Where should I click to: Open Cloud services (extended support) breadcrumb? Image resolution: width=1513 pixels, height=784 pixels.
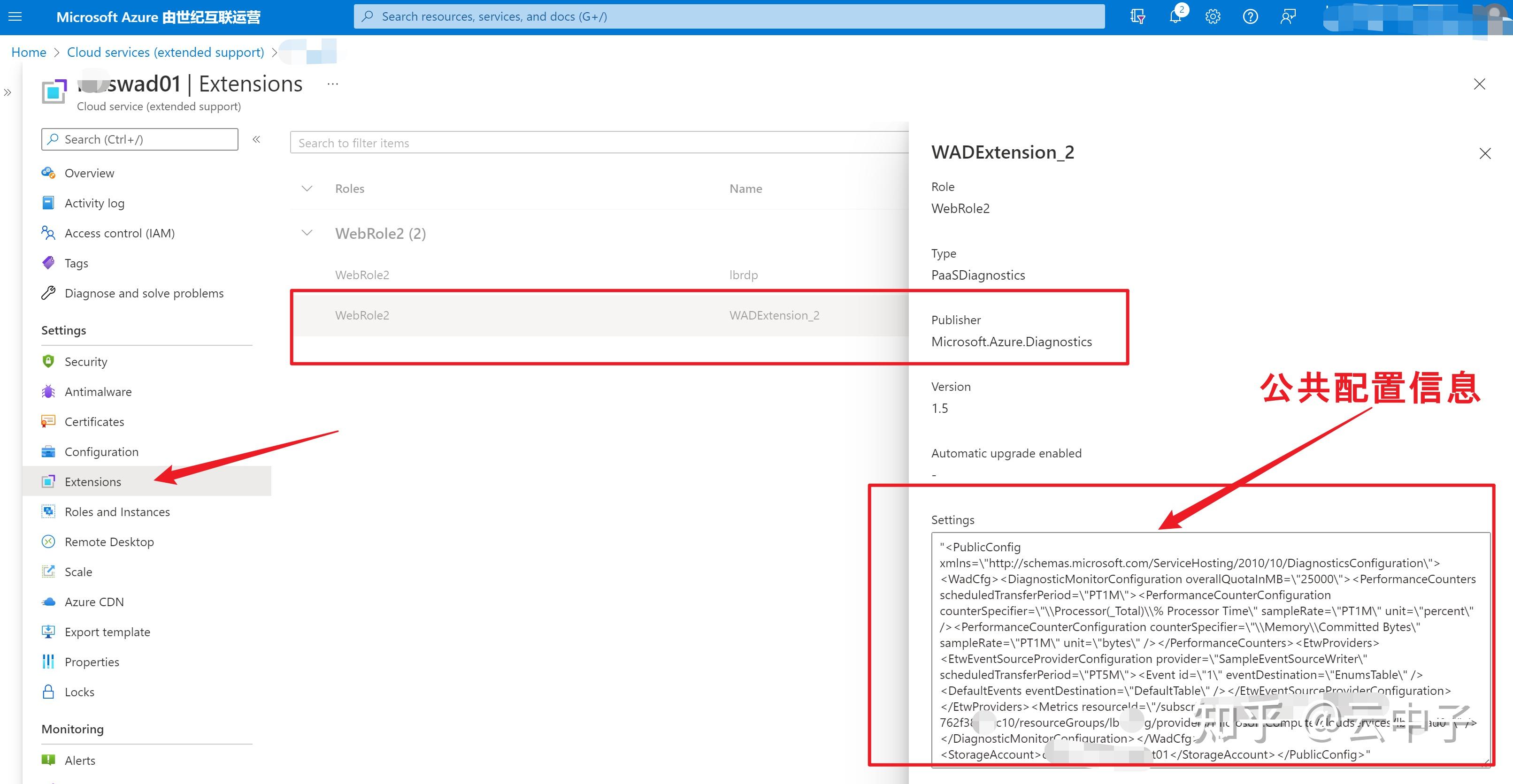(165, 52)
